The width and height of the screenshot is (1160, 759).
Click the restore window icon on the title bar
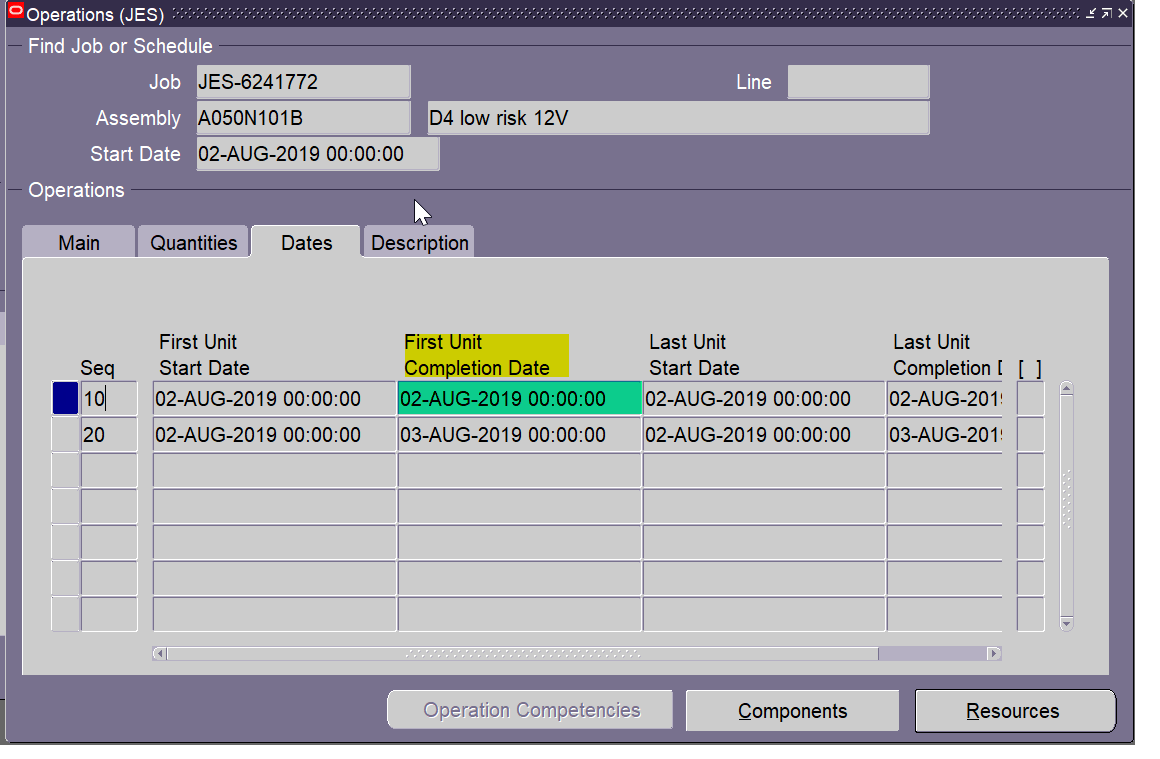[1107, 13]
